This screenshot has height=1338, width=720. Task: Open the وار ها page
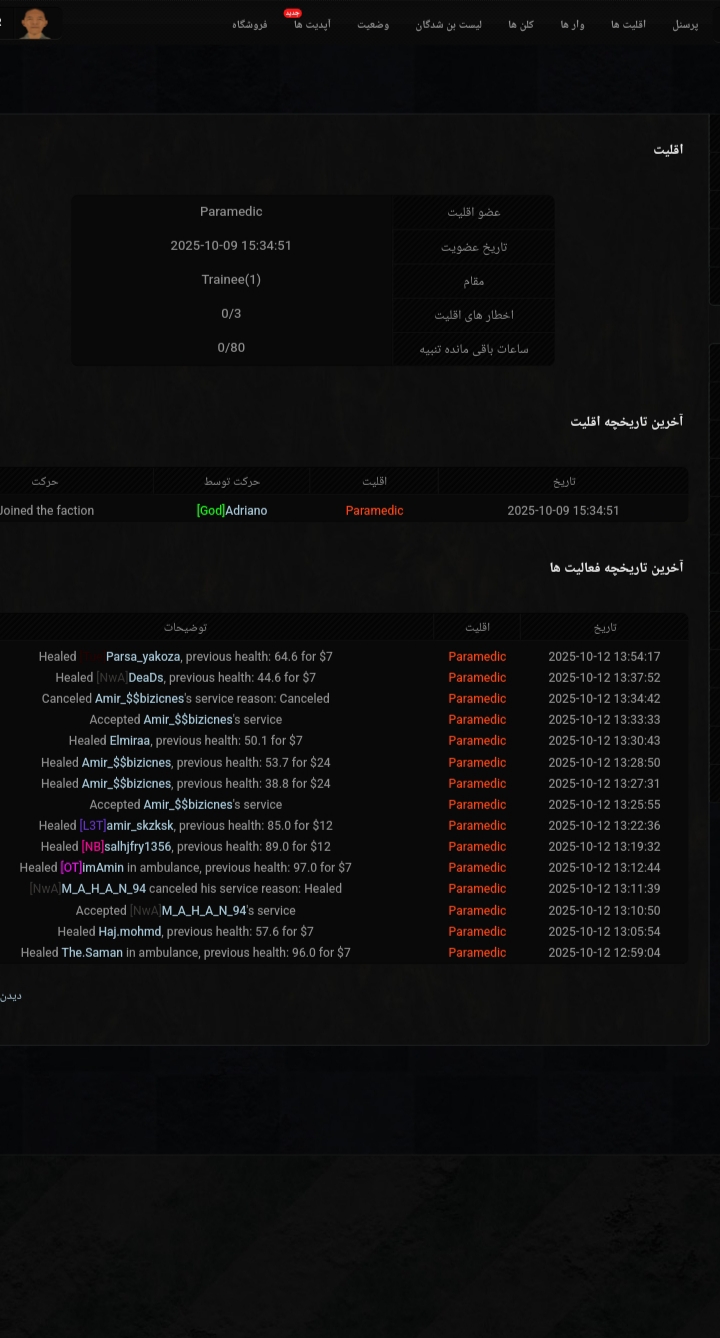click(572, 25)
